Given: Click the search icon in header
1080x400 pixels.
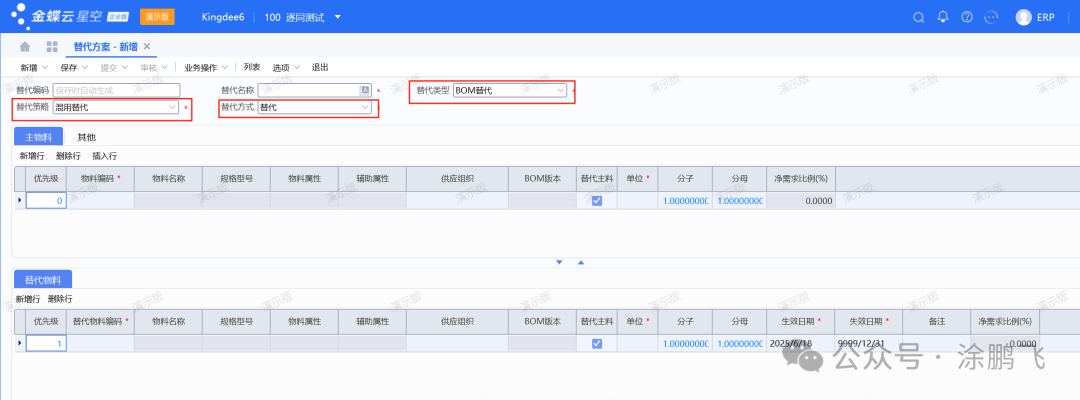Looking at the screenshot, I should 919,17.
